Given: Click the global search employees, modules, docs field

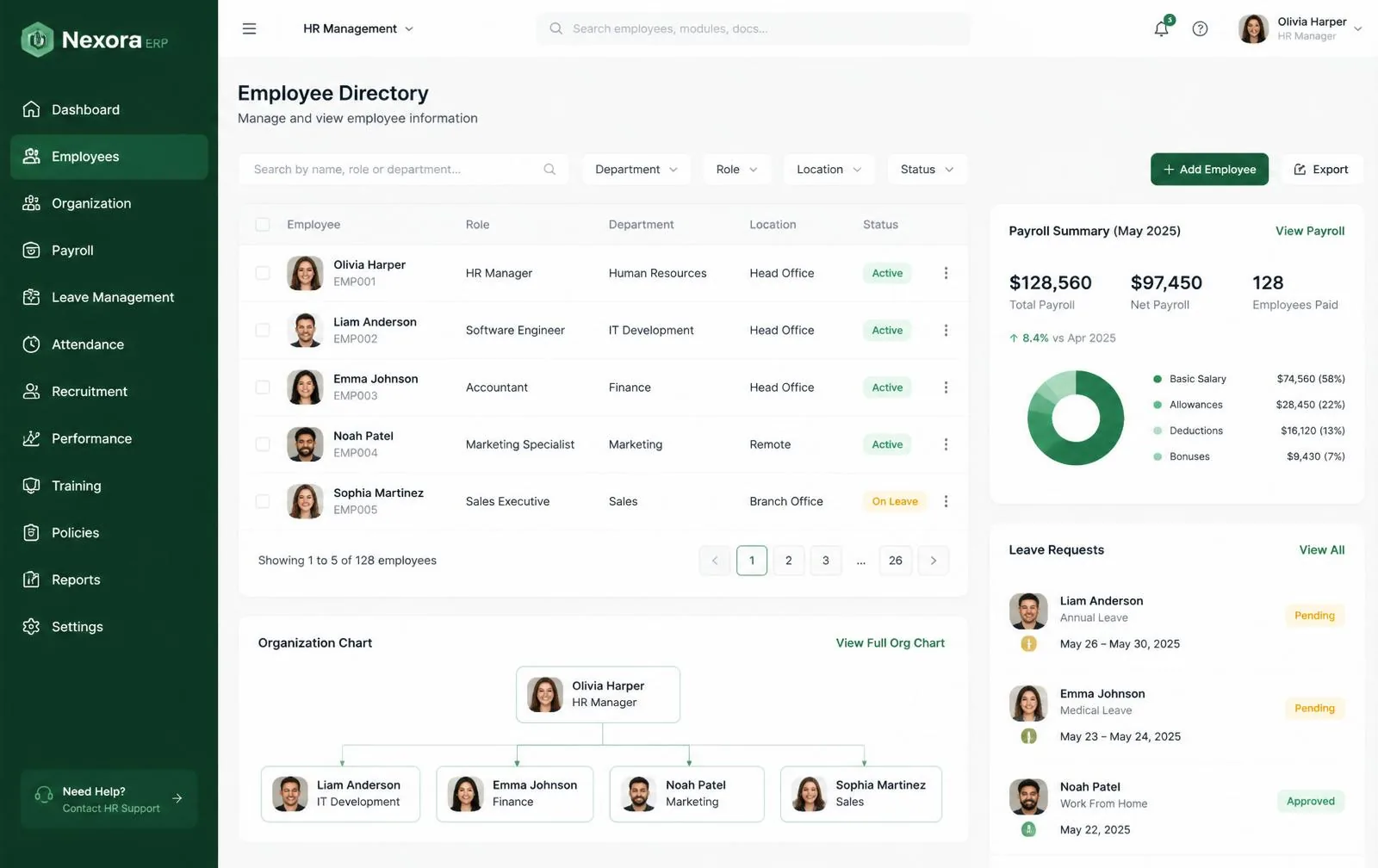Looking at the screenshot, I should (753, 28).
